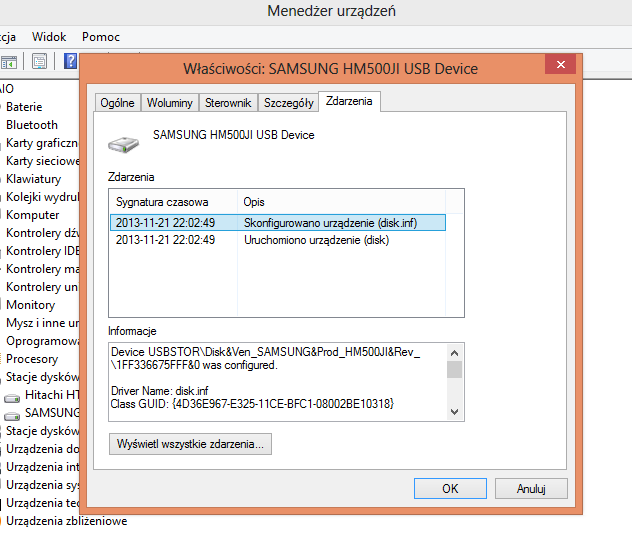Select Kontrolery ma... tree item
This screenshot has width=632, height=534.
point(42,269)
